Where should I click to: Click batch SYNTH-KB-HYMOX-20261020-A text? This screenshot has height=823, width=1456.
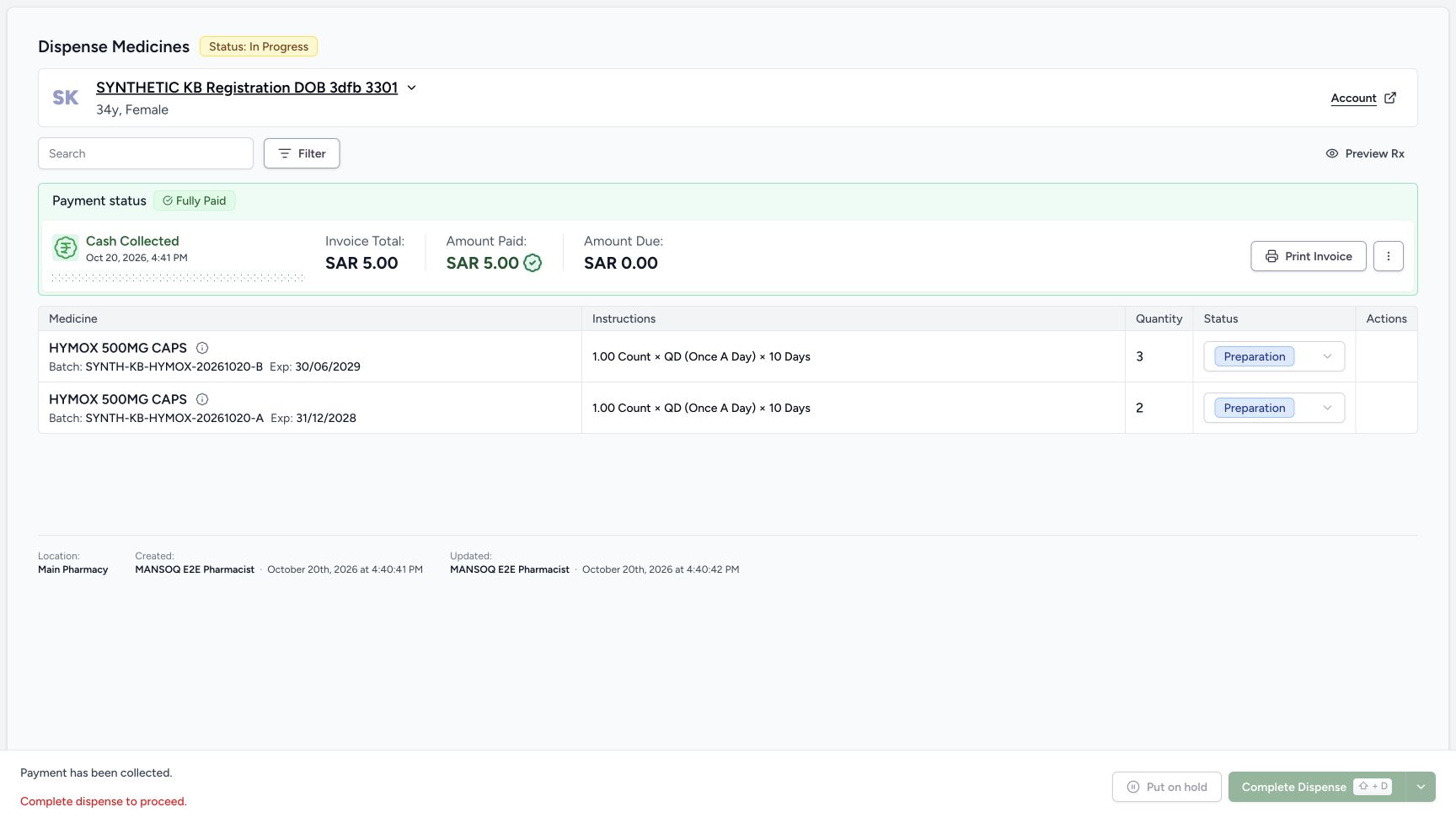(x=174, y=418)
